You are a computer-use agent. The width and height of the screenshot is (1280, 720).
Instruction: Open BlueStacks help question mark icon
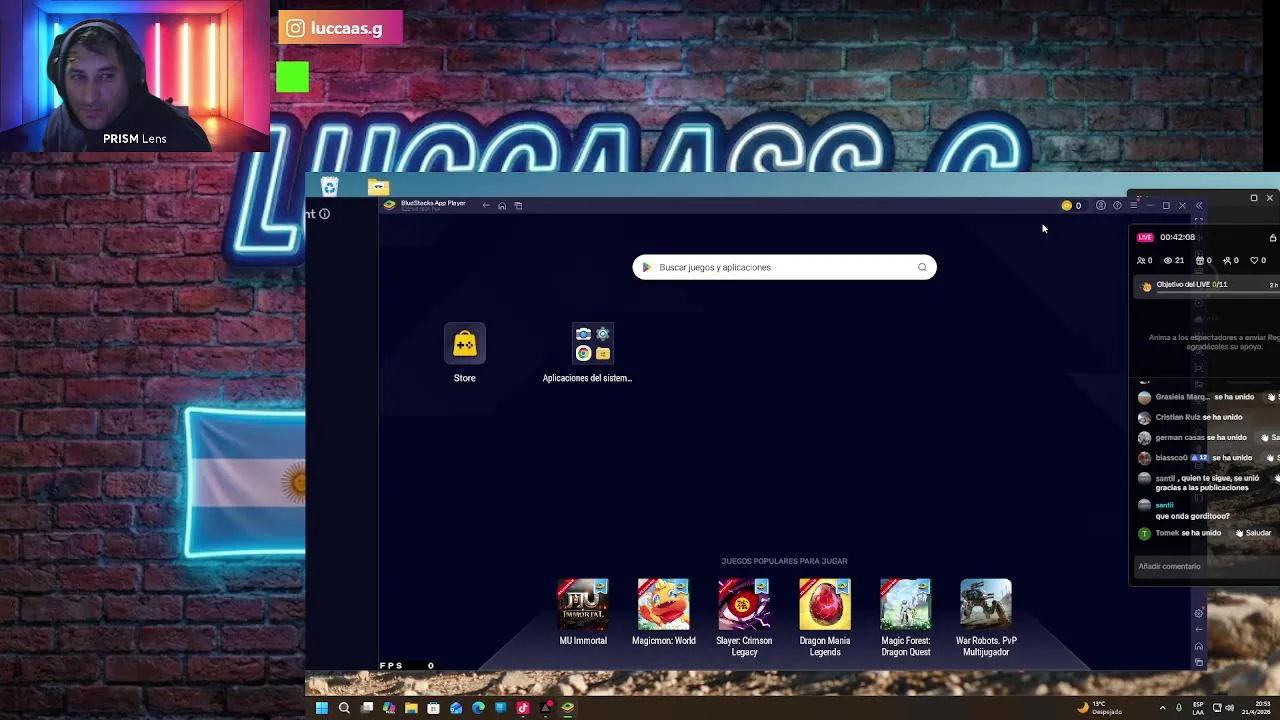1117,206
